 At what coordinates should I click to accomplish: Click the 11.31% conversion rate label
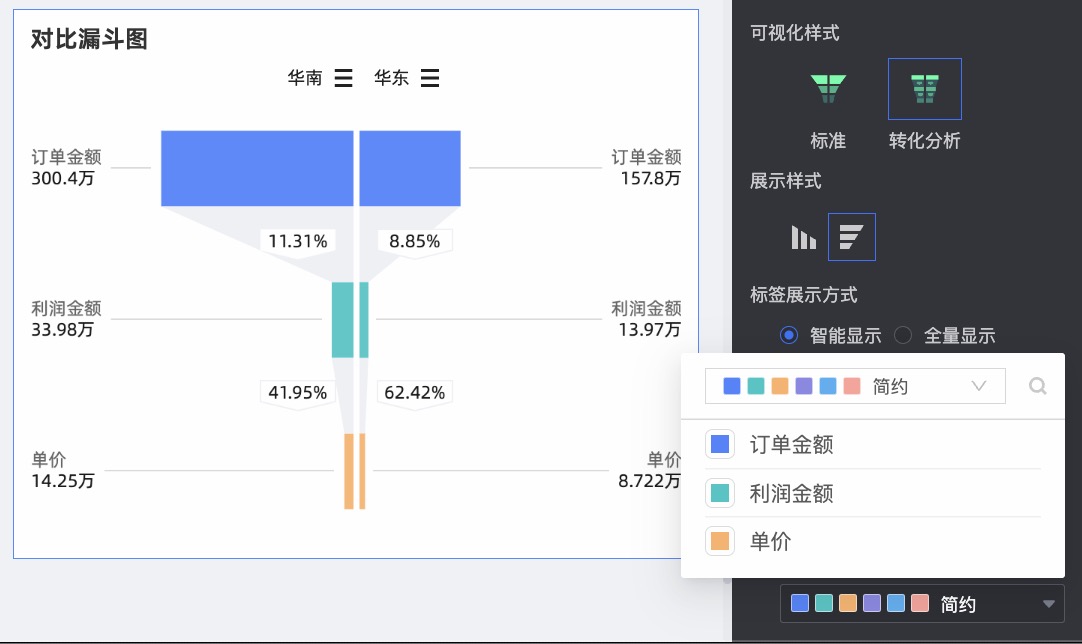coord(298,241)
